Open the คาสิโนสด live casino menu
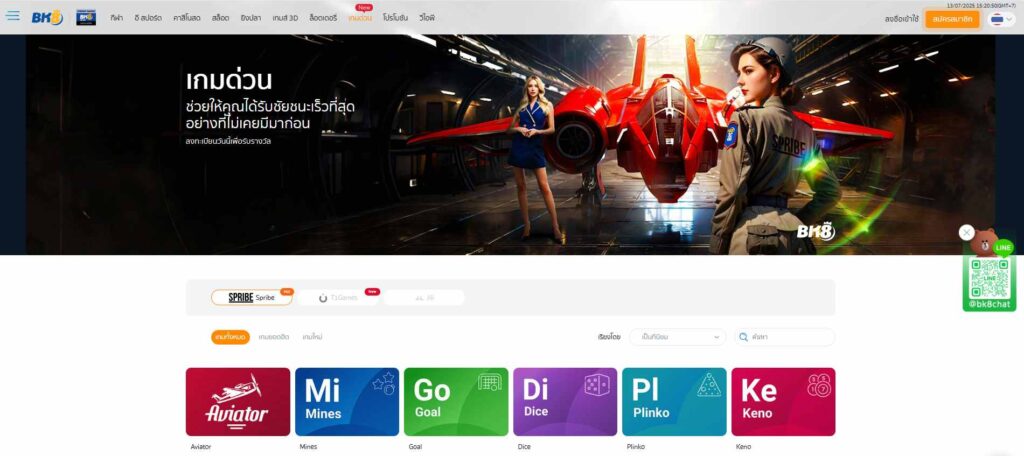Viewport: 1024px width, 456px height. tap(187, 18)
